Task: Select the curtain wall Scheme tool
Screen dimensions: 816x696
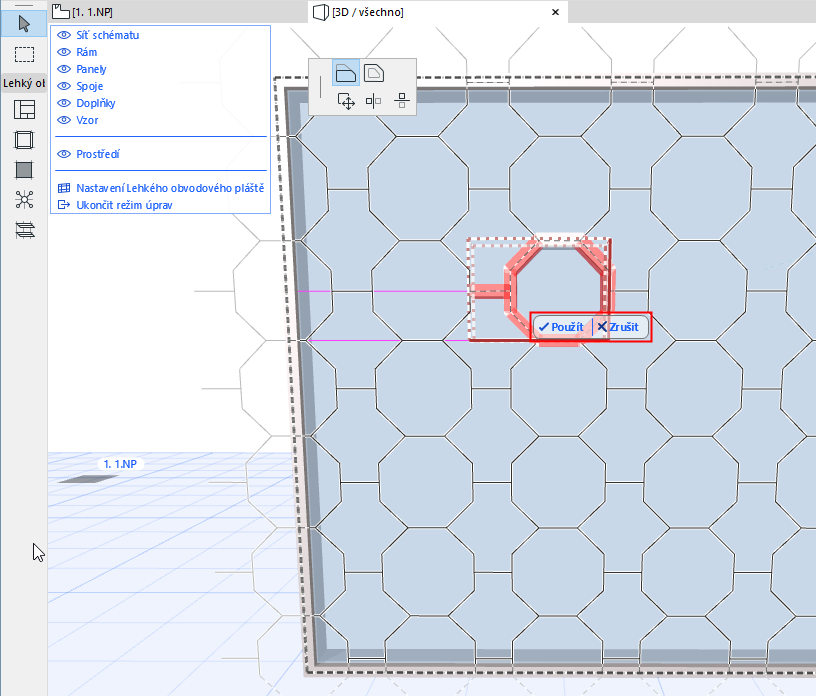Action: tap(24, 110)
